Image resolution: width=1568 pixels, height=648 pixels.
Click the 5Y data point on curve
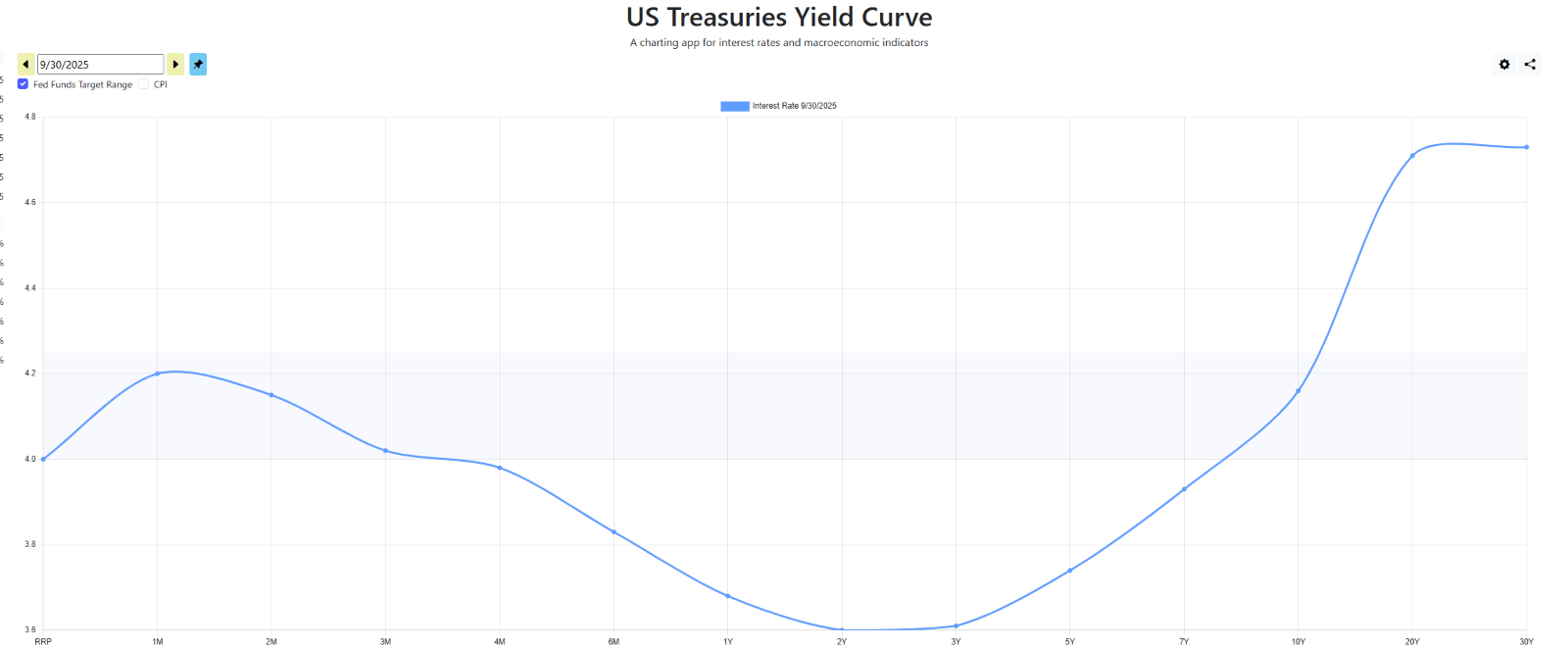click(x=1070, y=571)
